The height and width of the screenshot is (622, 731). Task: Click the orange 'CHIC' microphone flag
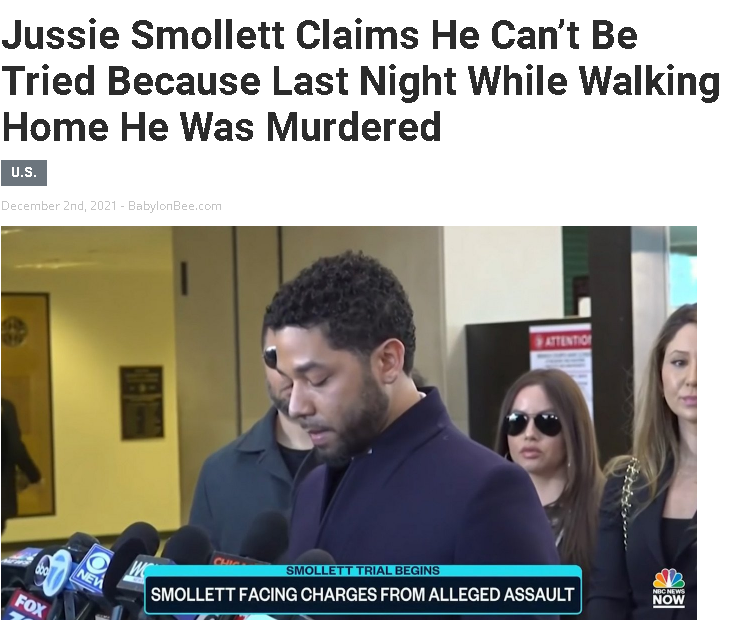(x=233, y=560)
